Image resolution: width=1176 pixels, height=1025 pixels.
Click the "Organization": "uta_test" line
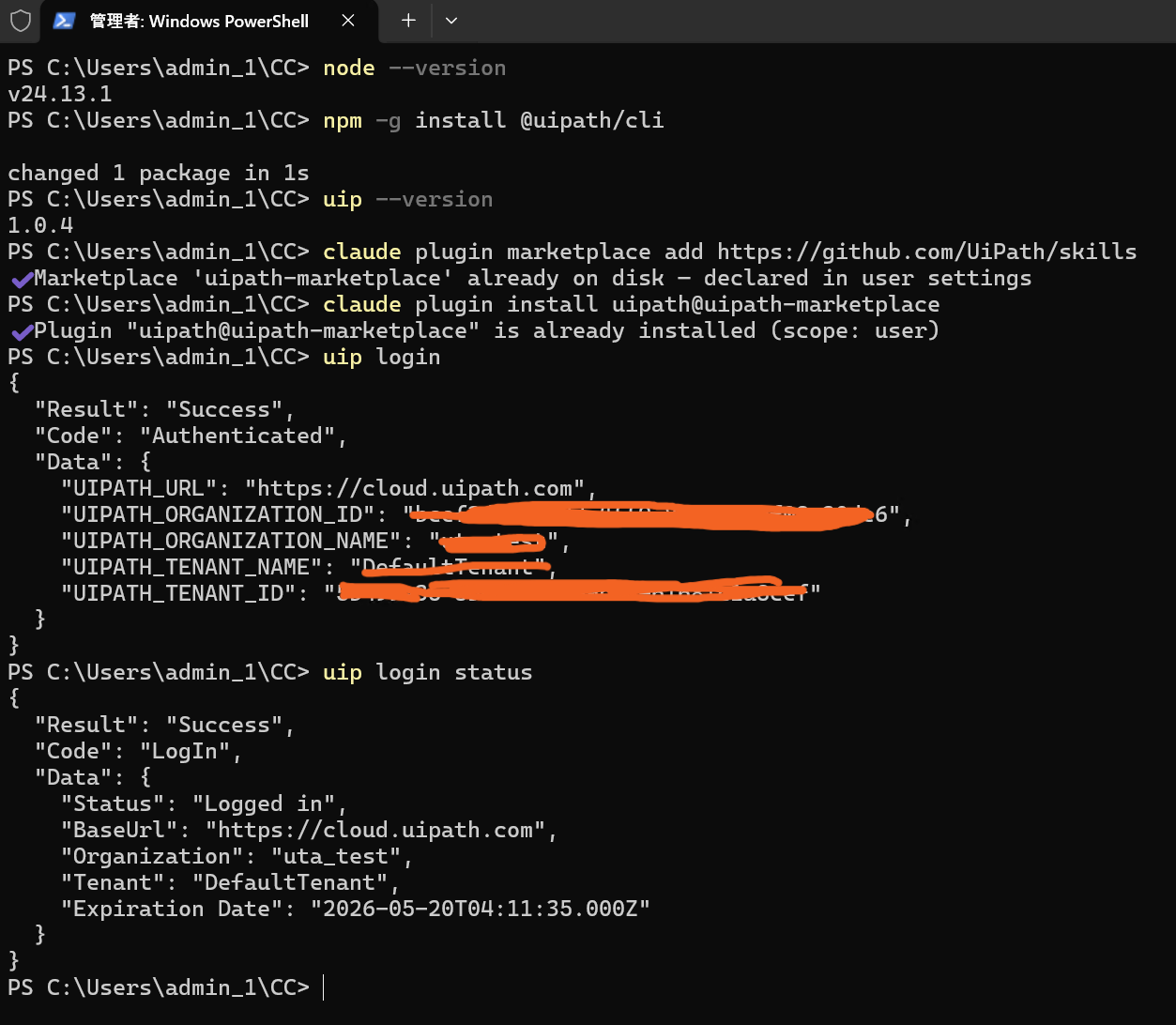tap(237, 856)
